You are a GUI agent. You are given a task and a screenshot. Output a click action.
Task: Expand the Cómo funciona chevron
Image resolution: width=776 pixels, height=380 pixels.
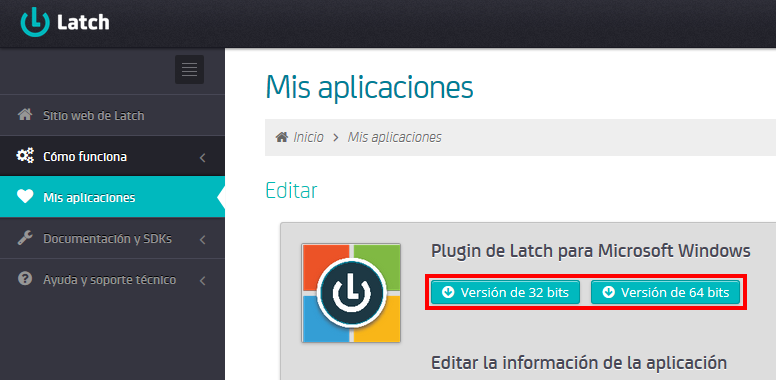202,158
